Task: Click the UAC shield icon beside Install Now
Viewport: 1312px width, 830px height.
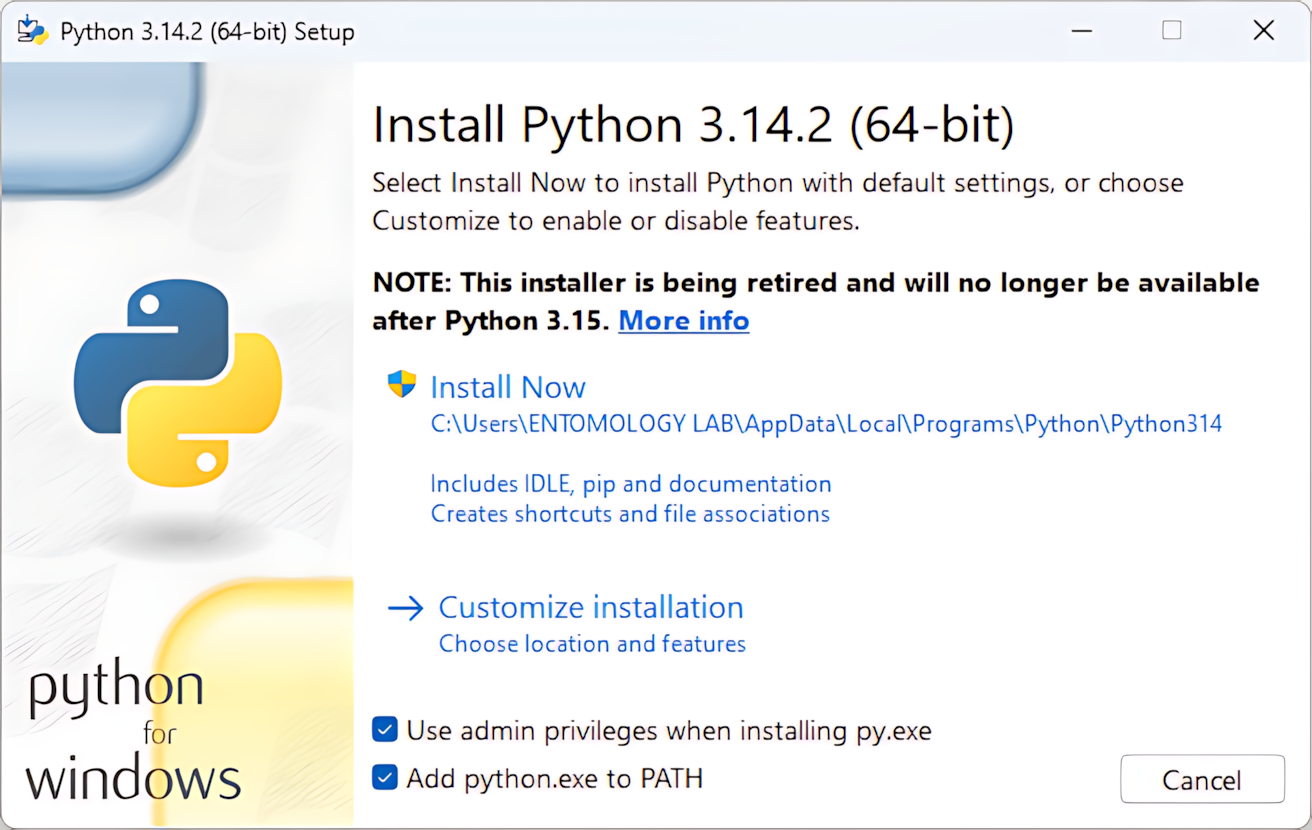Action: coord(401,385)
